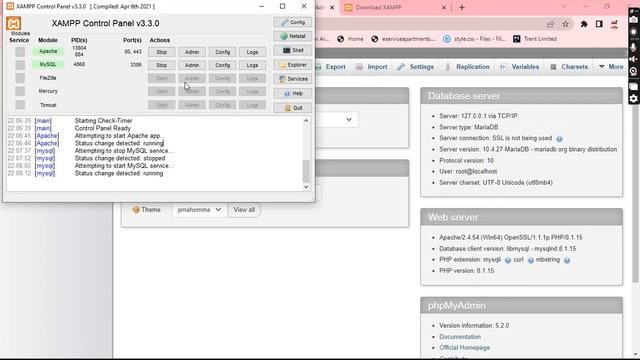This screenshot has height=360, width=640.
Task: Open Home bookmark in bookmarks bar
Action: [350, 39]
